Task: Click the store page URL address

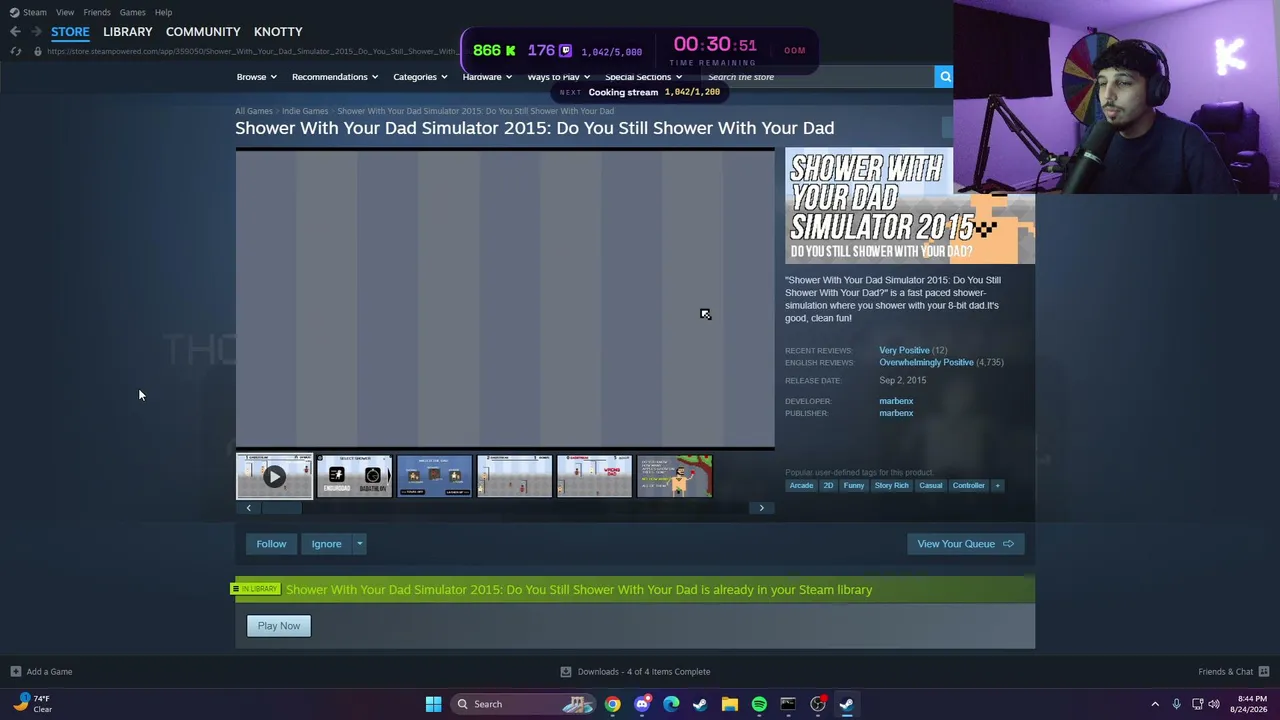Action: 252,51
